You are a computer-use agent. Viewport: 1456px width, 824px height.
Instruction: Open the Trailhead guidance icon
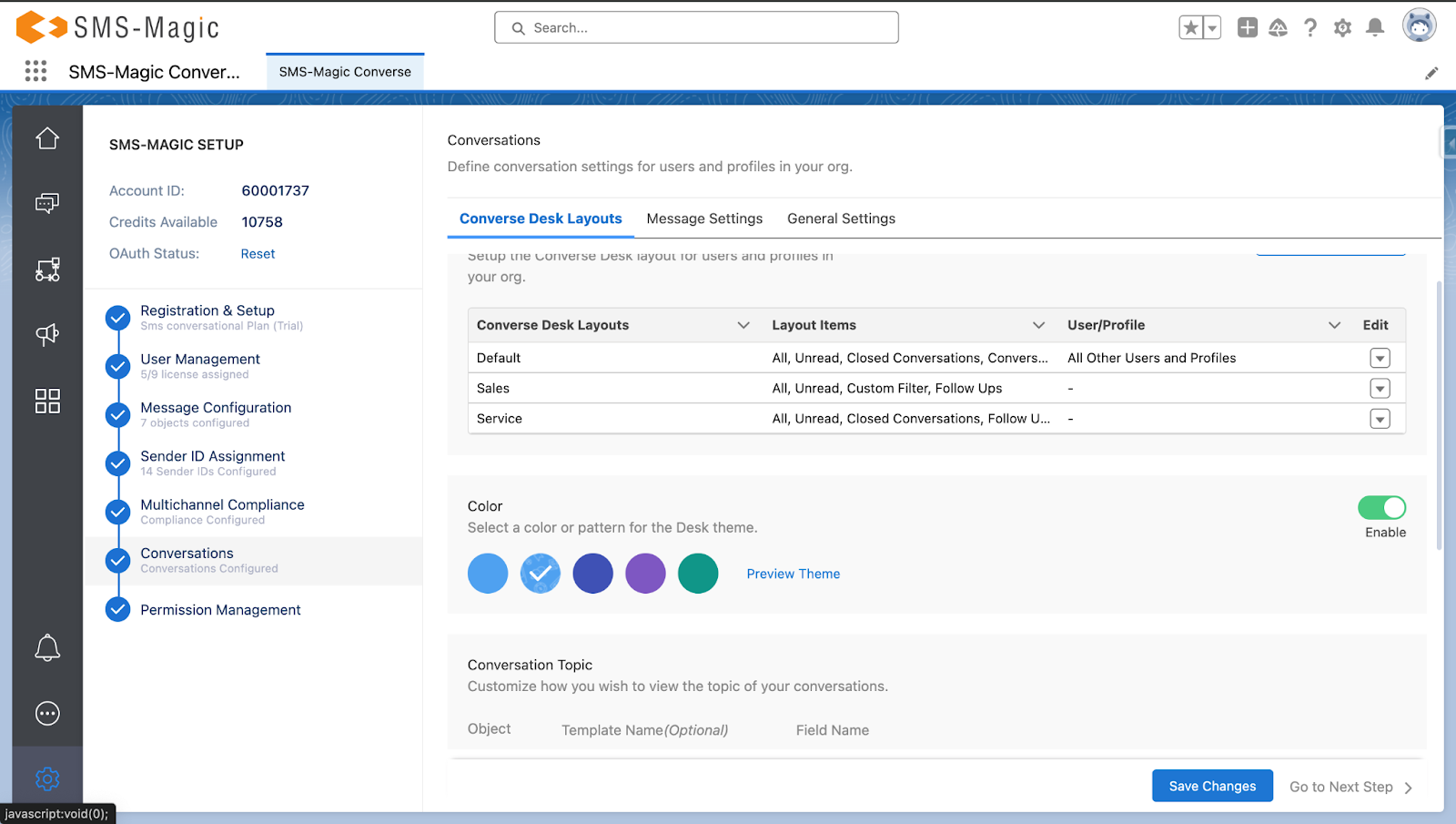(1279, 28)
